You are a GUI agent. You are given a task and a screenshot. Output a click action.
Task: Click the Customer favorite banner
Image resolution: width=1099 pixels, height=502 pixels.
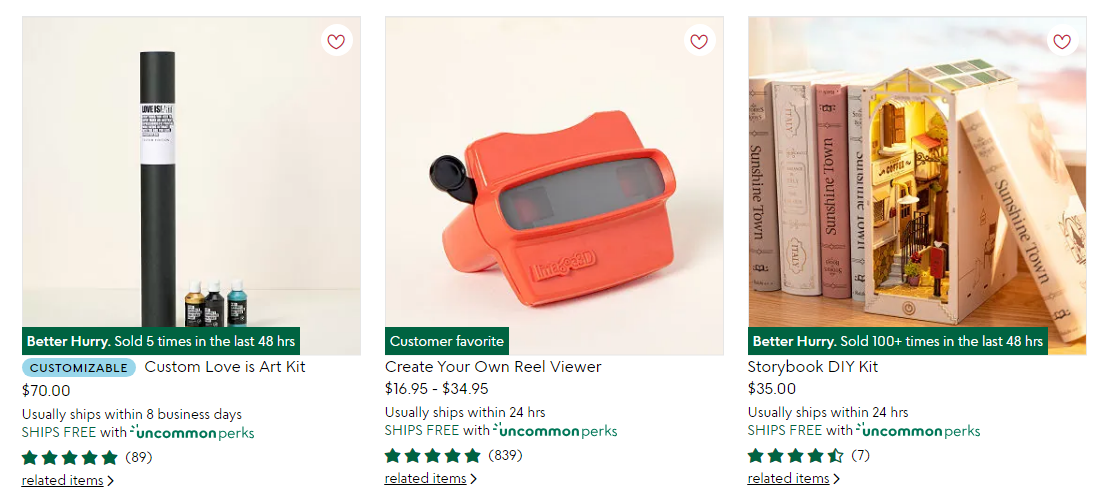click(x=447, y=341)
